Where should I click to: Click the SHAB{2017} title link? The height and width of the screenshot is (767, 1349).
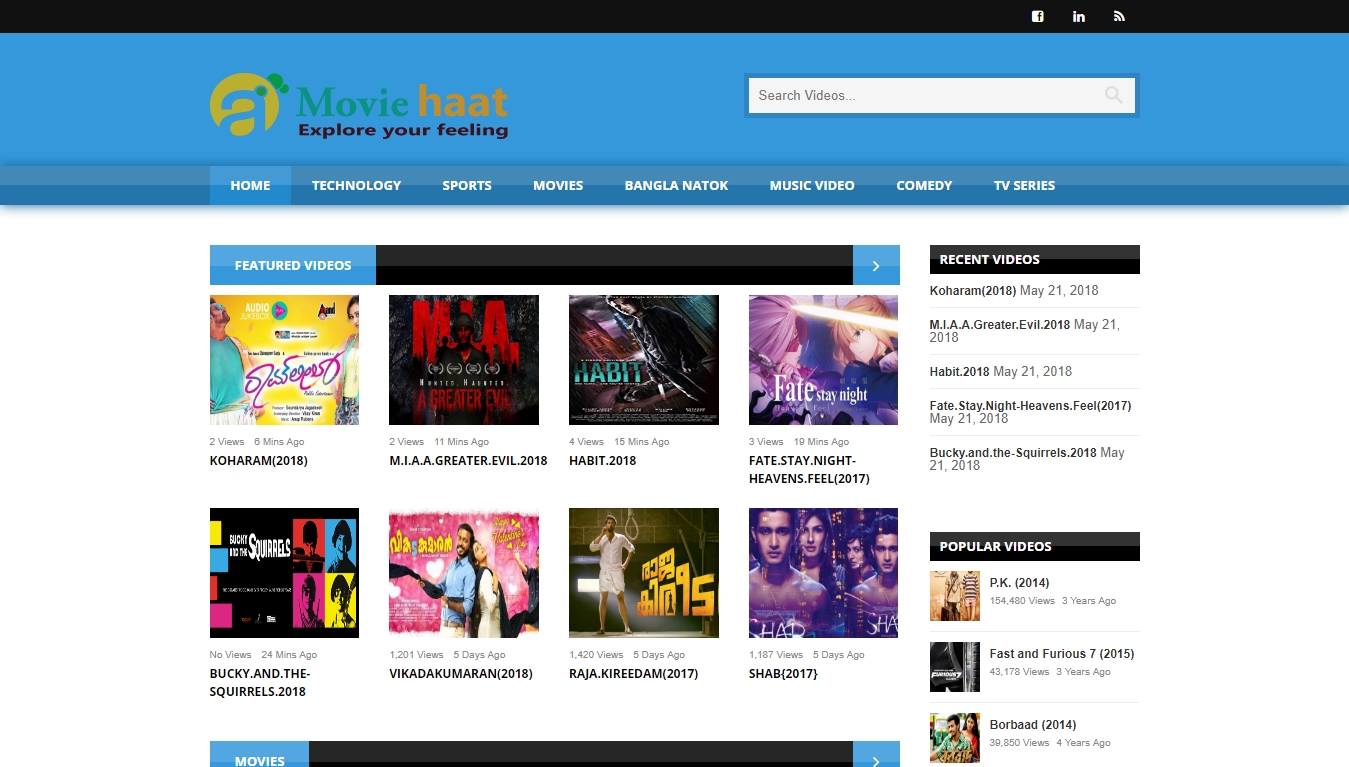[783, 674]
